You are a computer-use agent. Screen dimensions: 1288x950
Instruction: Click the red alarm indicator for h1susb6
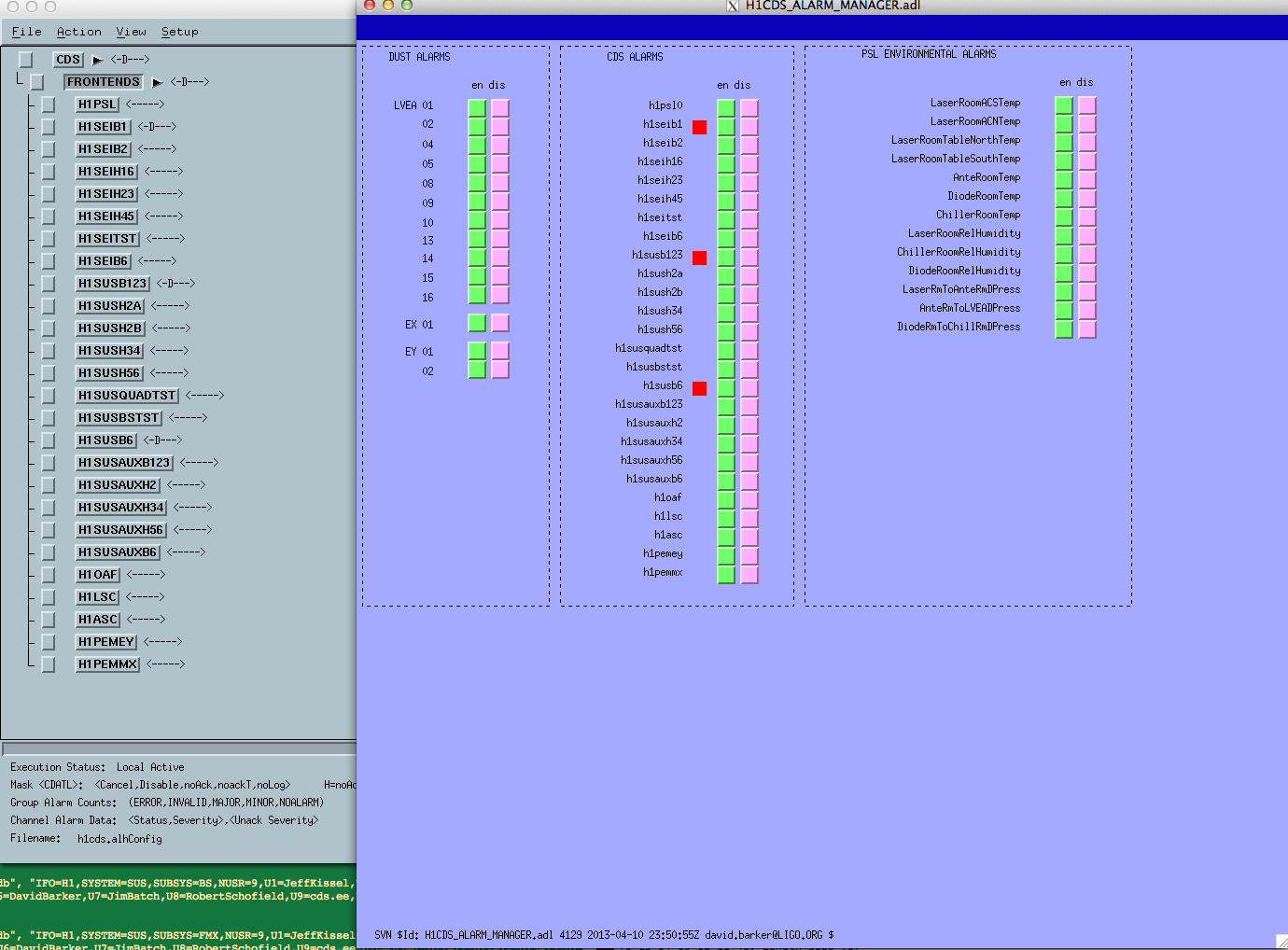tap(699, 388)
